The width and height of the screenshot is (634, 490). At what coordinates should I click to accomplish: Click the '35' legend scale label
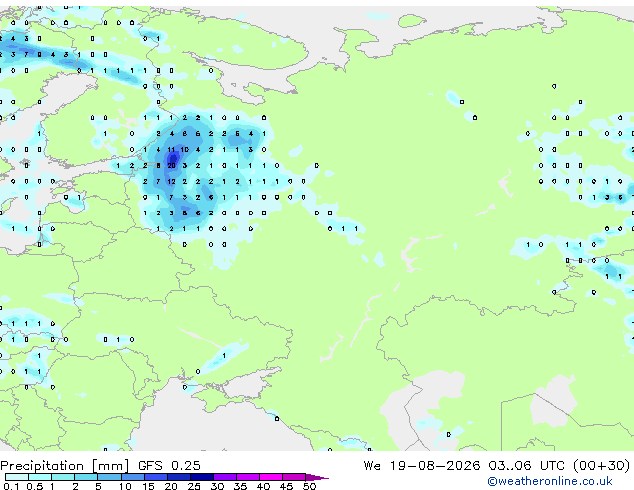(240, 486)
